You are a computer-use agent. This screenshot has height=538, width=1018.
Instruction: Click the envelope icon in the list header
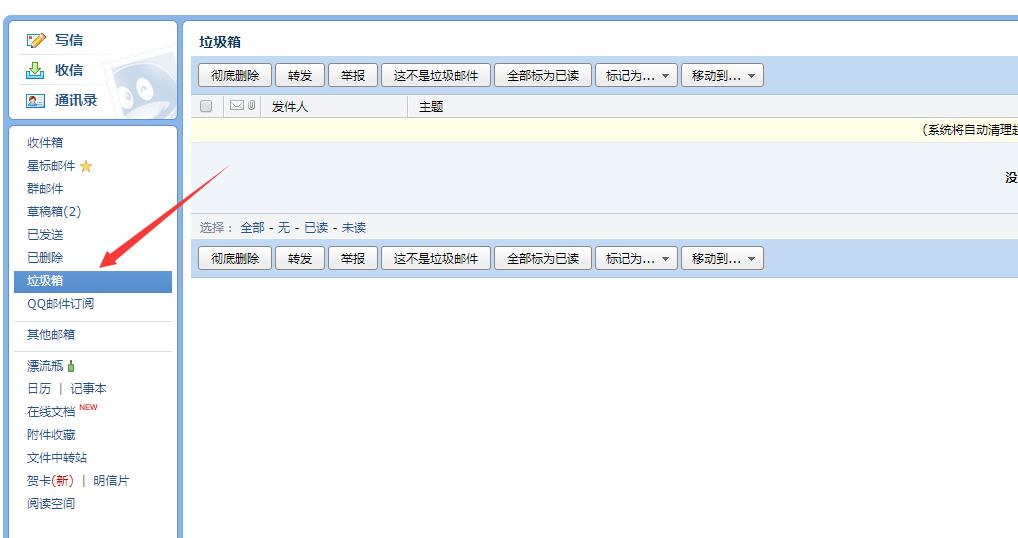(x=237, y=105)
